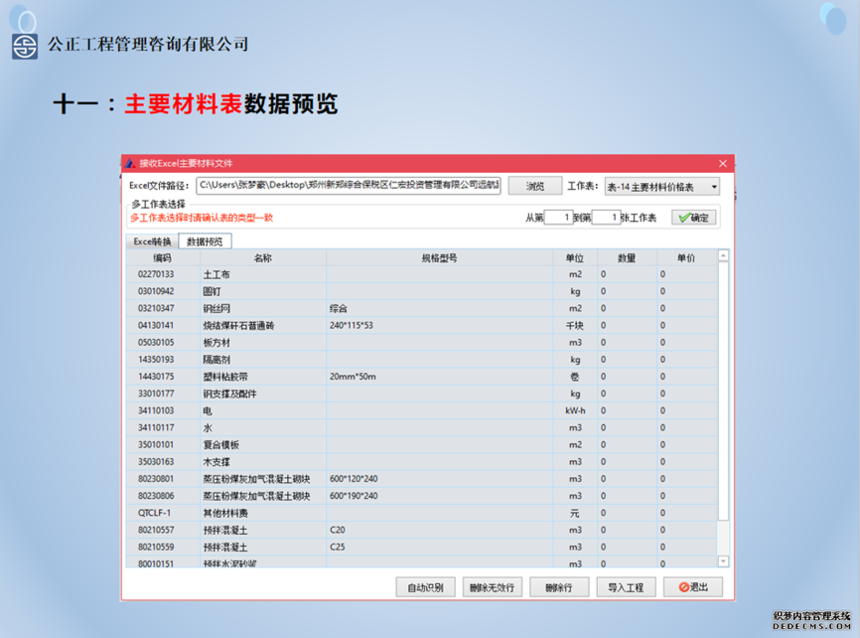Screen dimensions: 860x638
Task: Click the company logo icon at top-left
Action: (x=24, y=45)
